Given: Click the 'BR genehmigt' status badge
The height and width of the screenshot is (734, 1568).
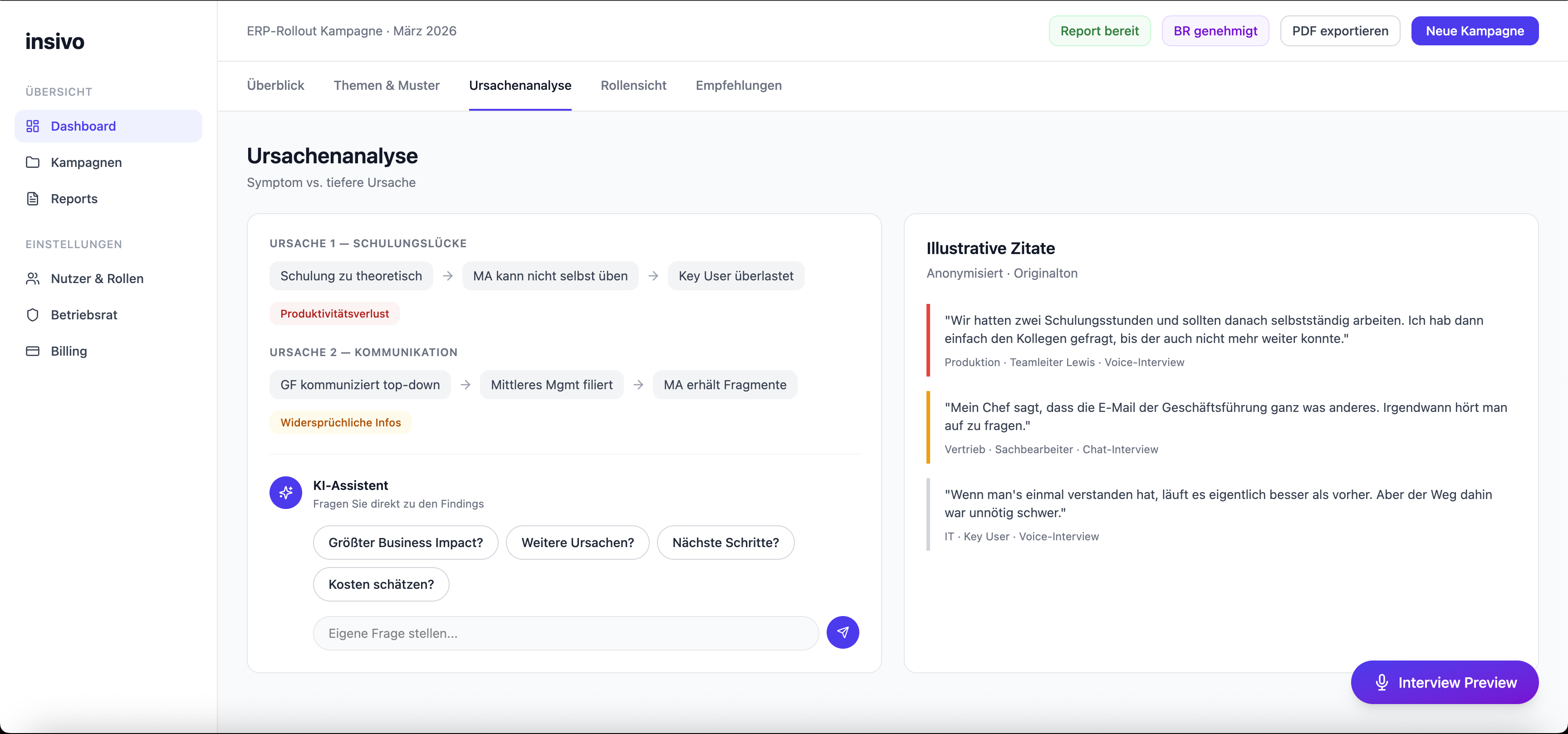Looking at the screenshot, I should (x=1215, y=31).
